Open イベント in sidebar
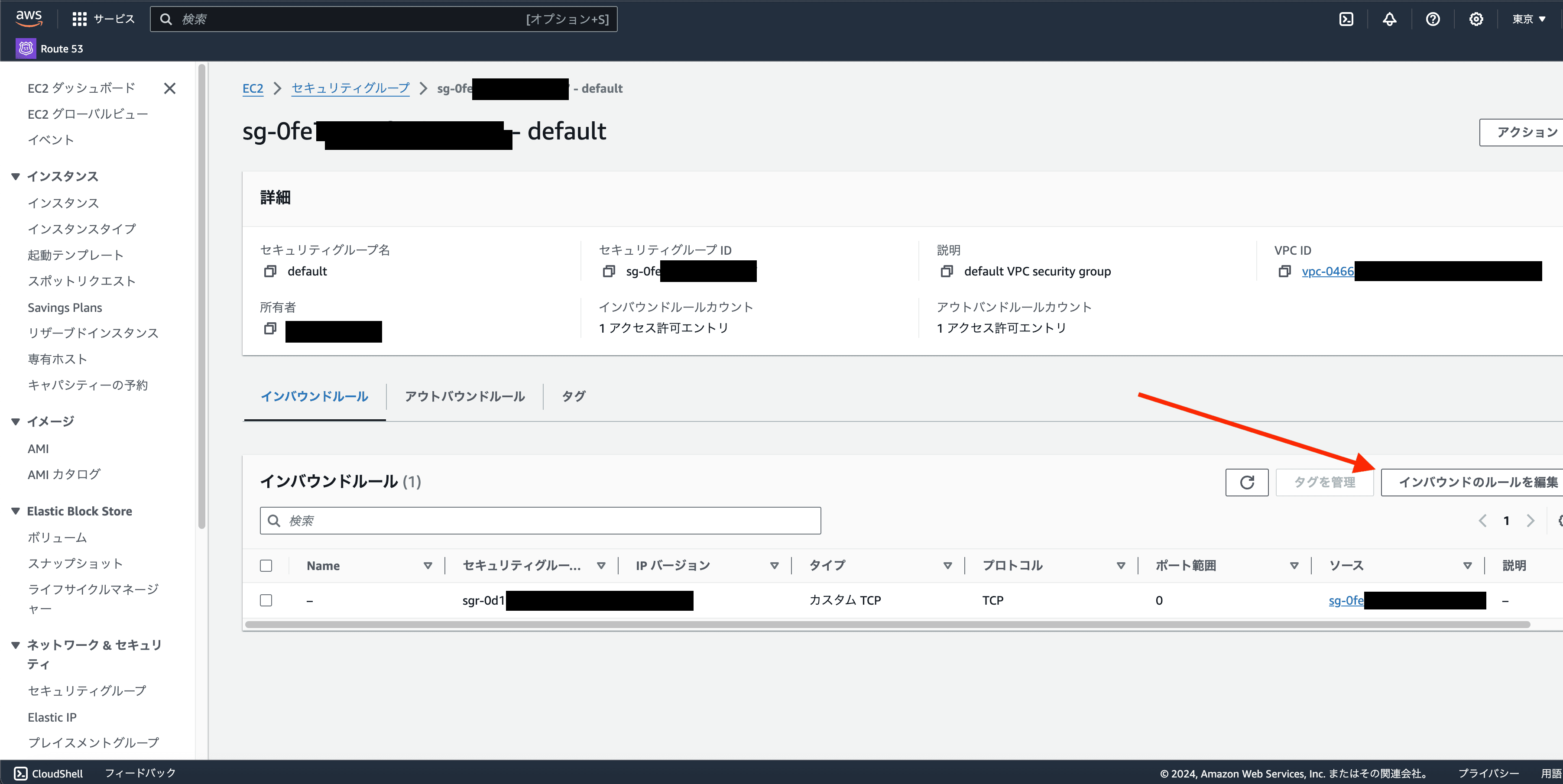 [x=51, y=140]
